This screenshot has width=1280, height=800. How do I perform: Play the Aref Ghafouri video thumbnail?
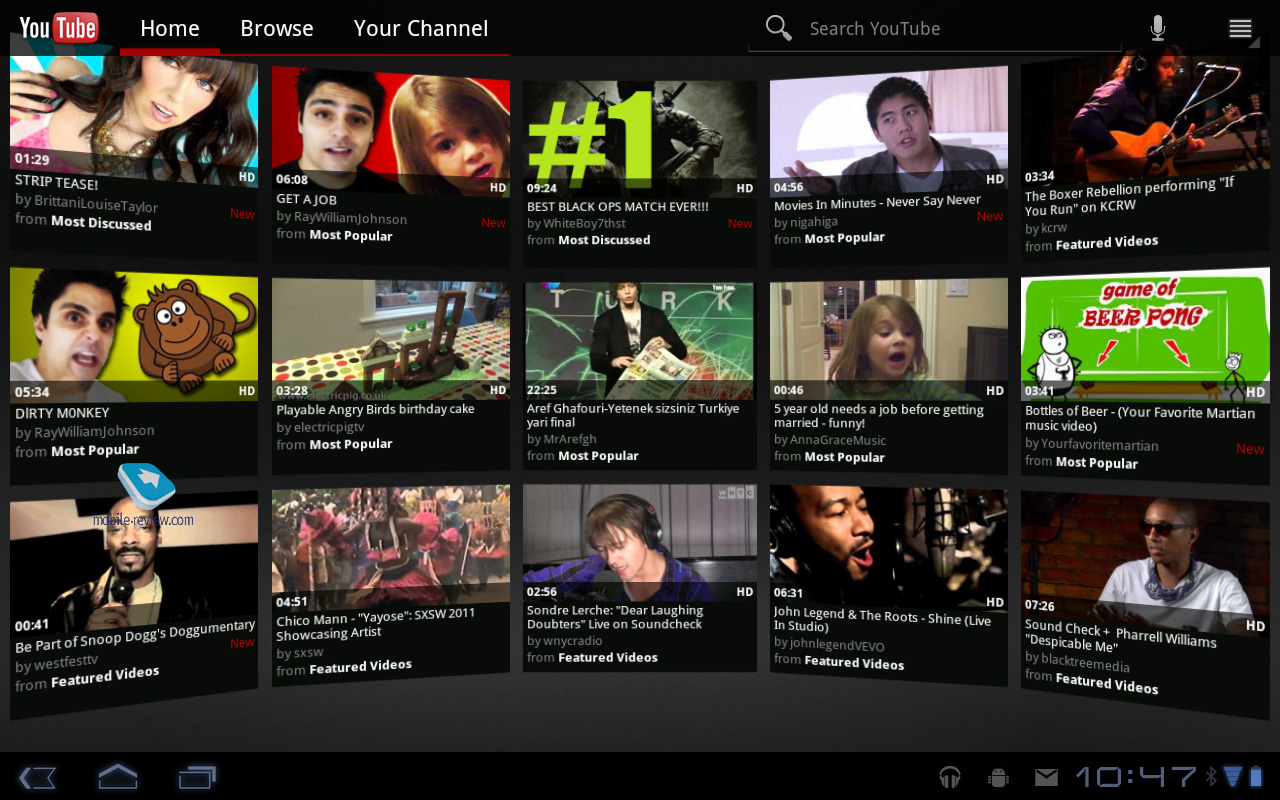tap(639, 341)
